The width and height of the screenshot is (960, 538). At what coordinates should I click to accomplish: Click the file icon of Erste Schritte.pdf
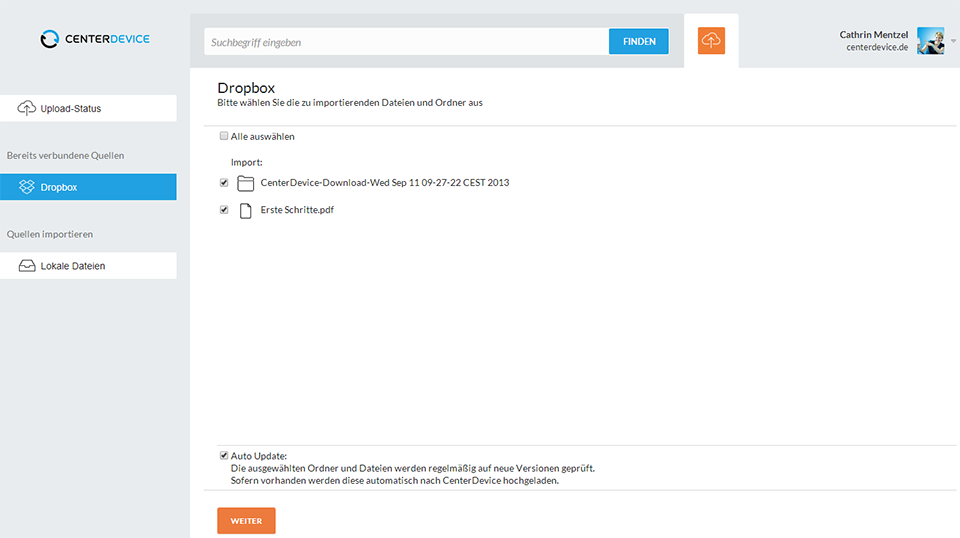[246, 211]
